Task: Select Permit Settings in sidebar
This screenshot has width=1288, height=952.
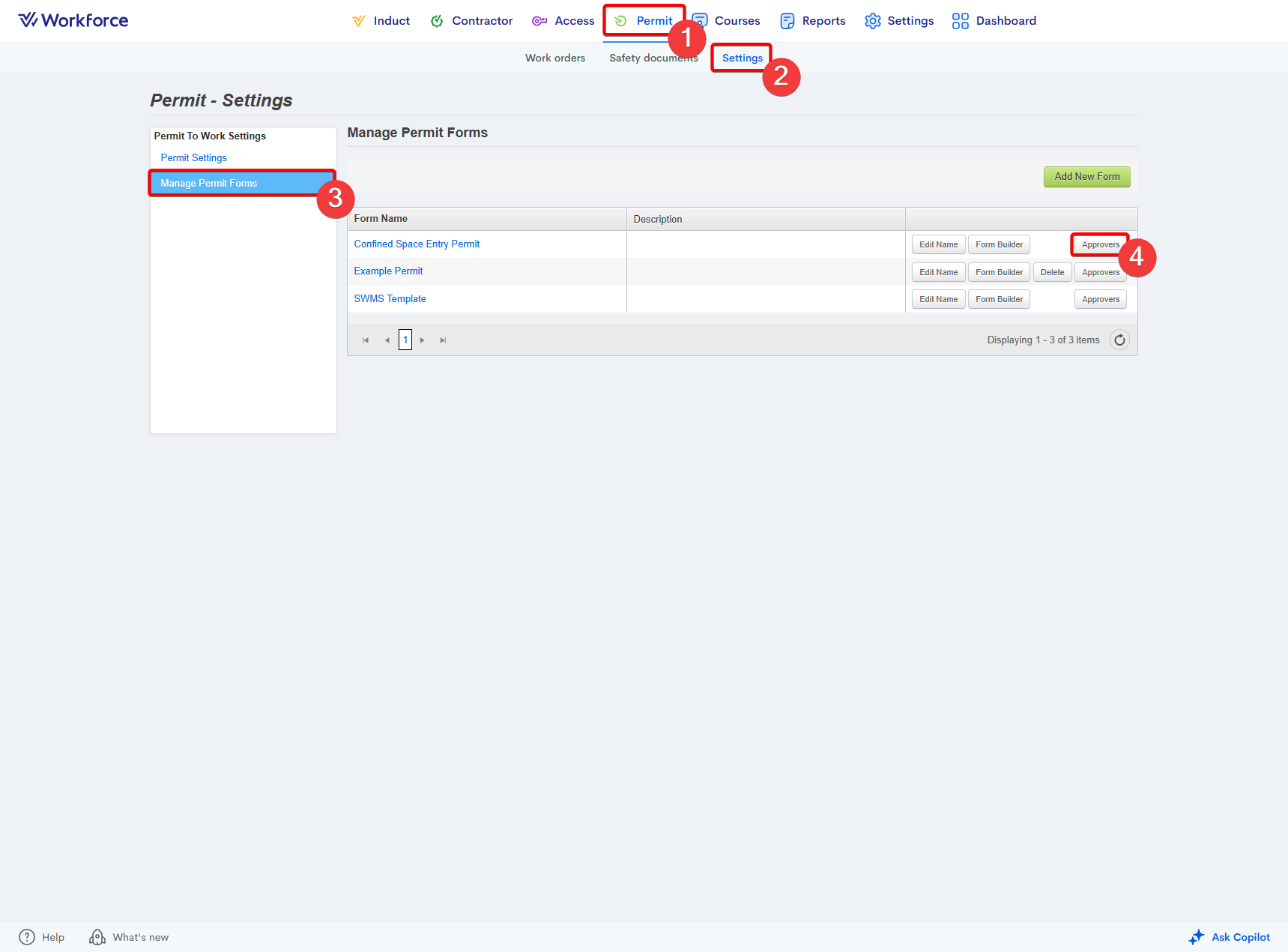Action: coord(193,158)
